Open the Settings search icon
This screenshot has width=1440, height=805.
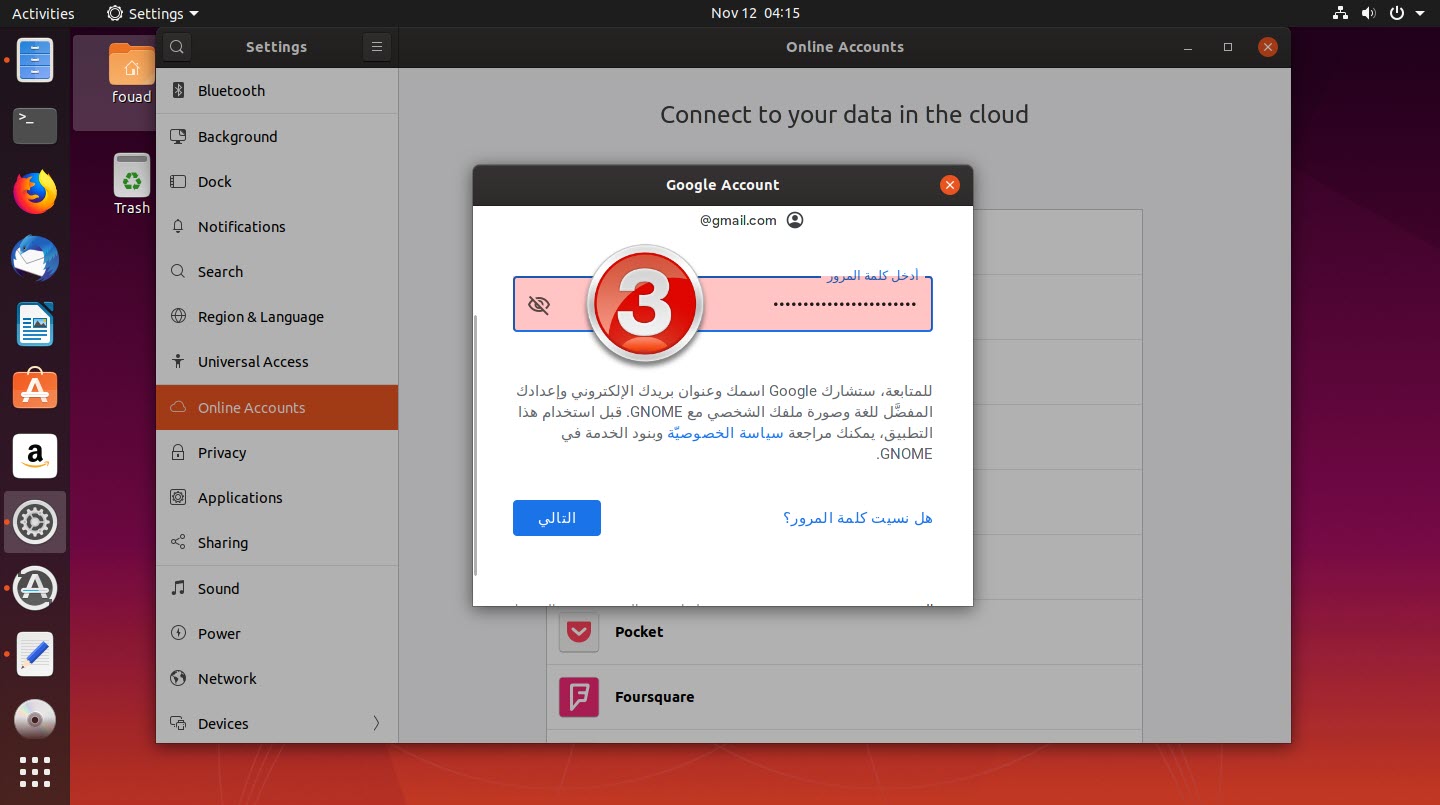[176, 47]
